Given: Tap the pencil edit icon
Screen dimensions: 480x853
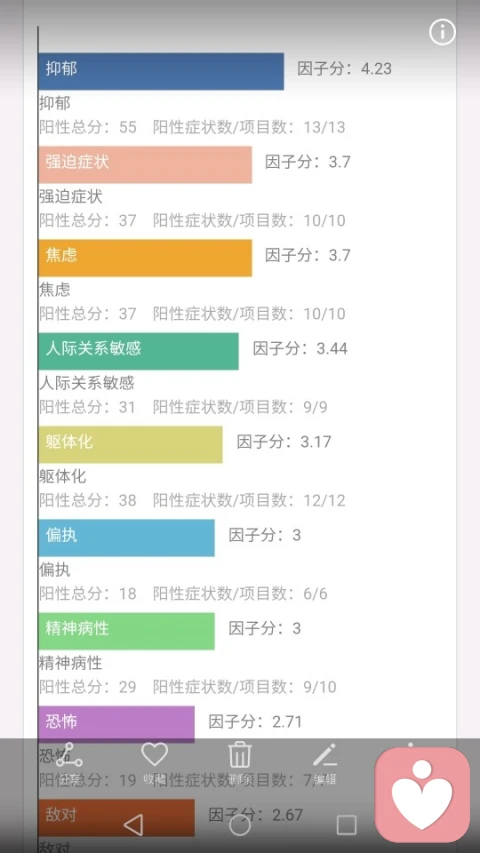Looking at the screenshot, I should (x=325, y=755).
